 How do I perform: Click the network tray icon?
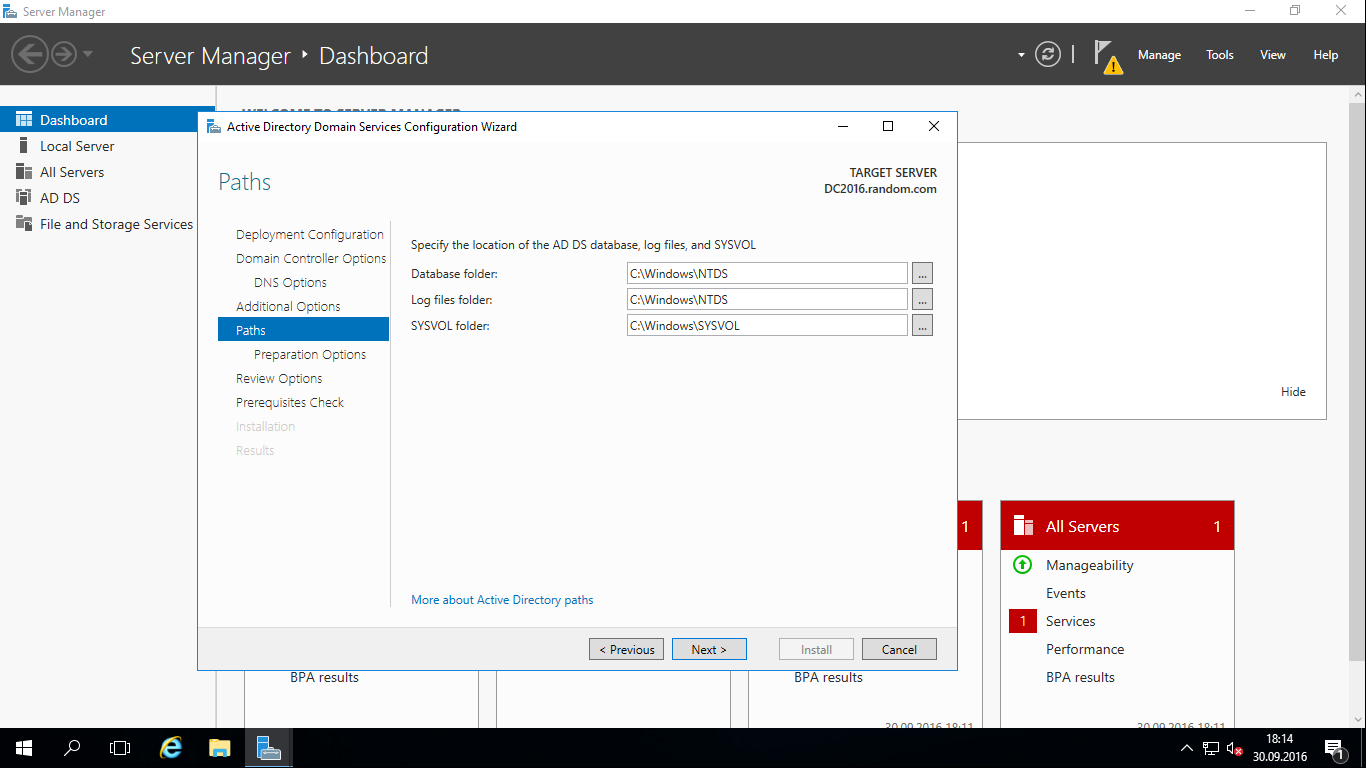[x=1211, y=748]
